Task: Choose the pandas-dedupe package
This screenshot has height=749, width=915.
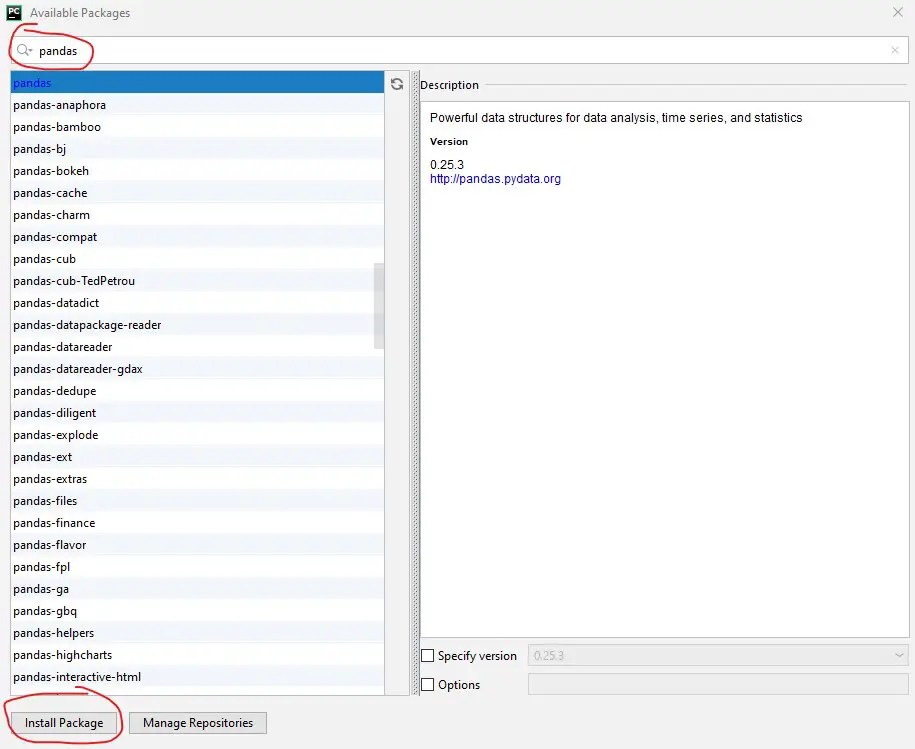Action: click(197, 391)
